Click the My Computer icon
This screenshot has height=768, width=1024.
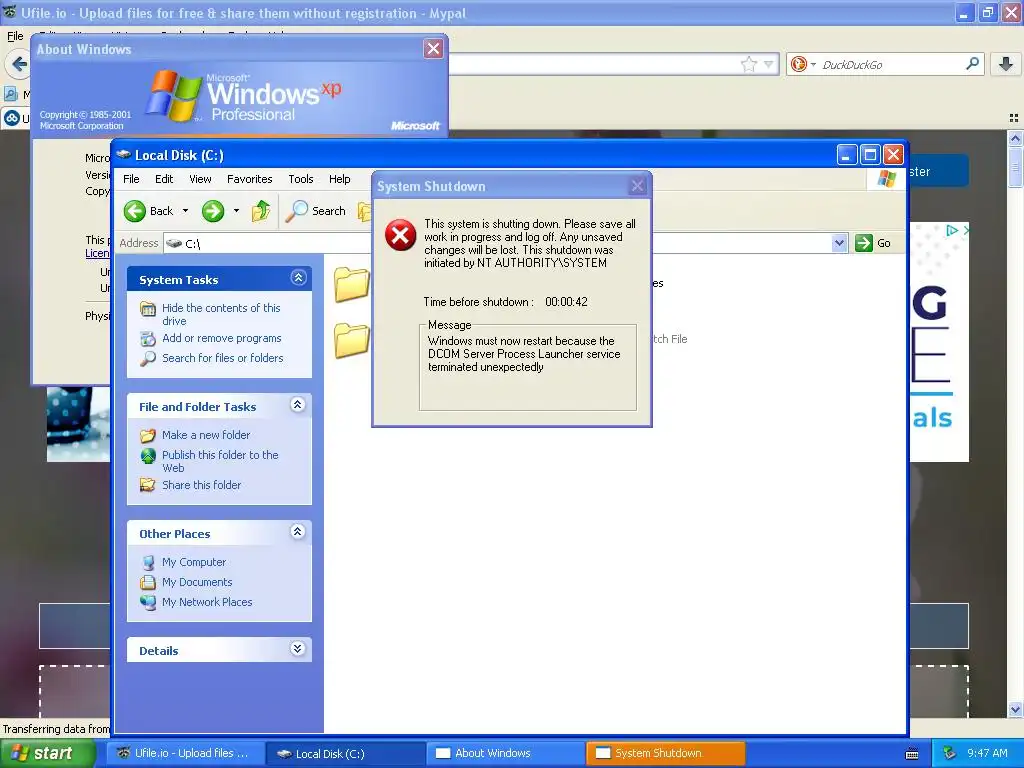[x=148, y=562]
